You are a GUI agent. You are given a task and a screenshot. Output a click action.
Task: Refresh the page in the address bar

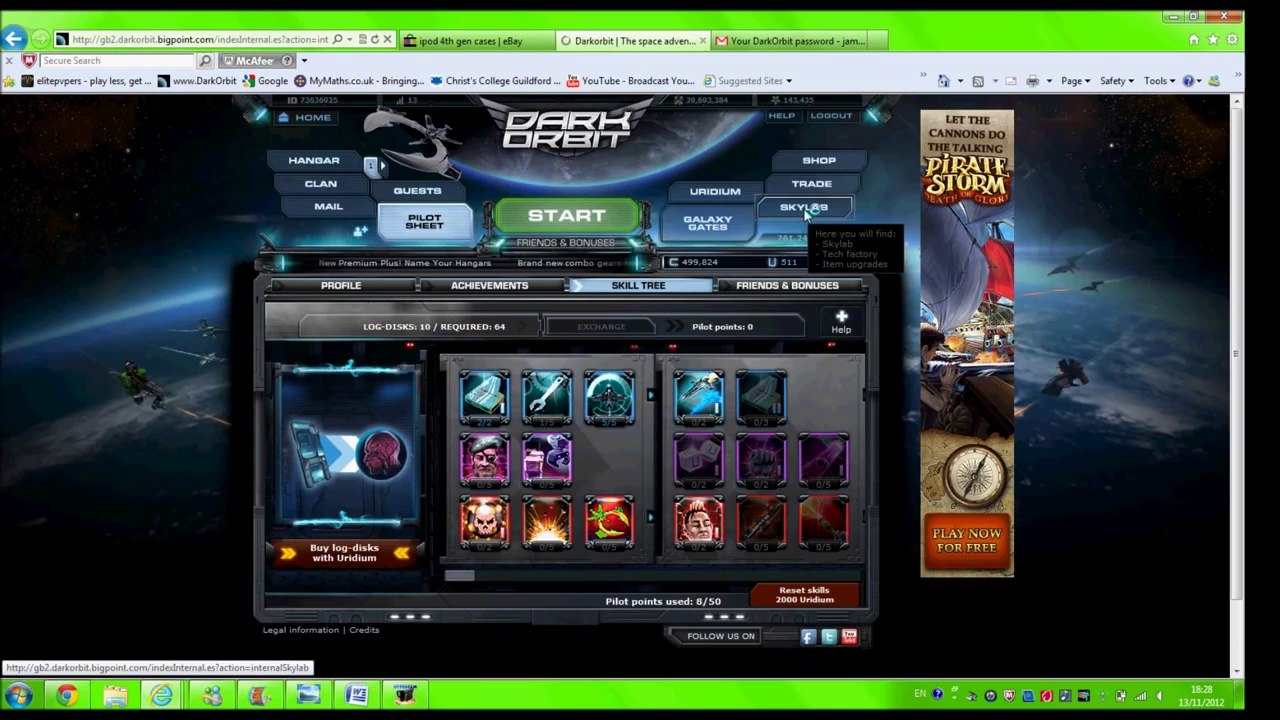coord(374,40)
